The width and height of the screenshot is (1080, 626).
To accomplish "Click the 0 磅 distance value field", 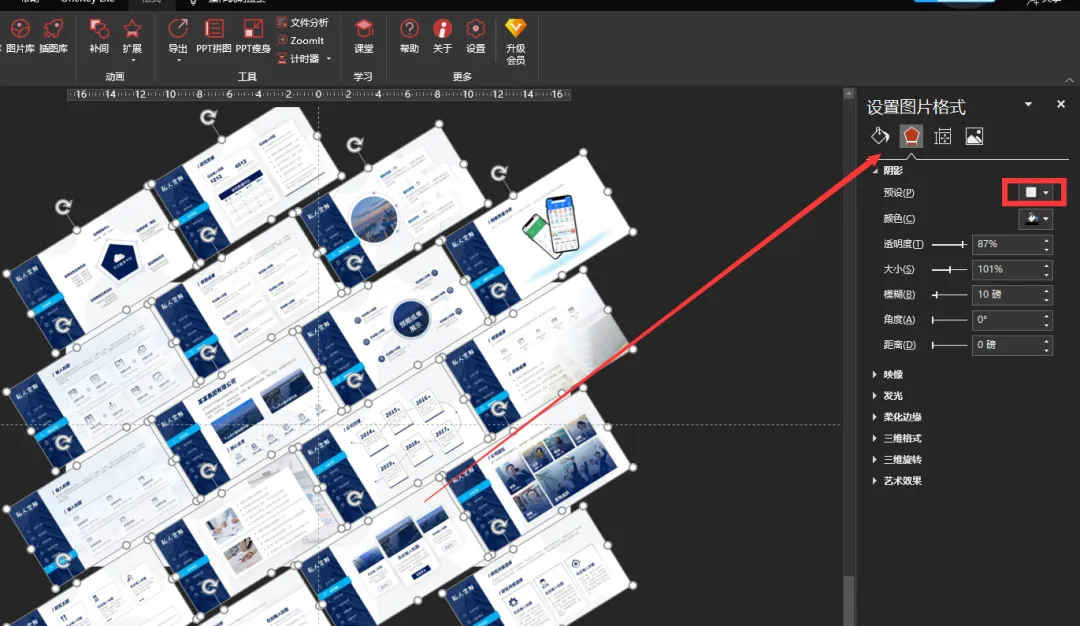I will coord(1006,345).
